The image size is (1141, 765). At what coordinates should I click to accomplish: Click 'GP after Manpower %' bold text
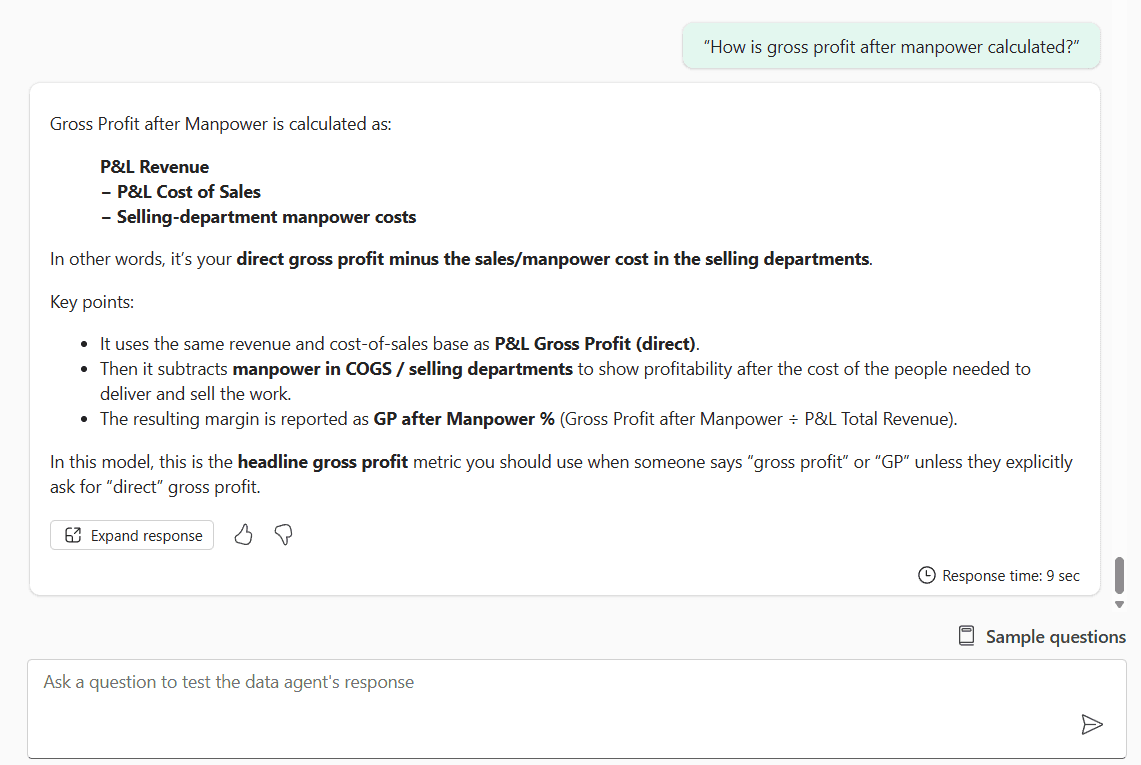pos(464,419)
